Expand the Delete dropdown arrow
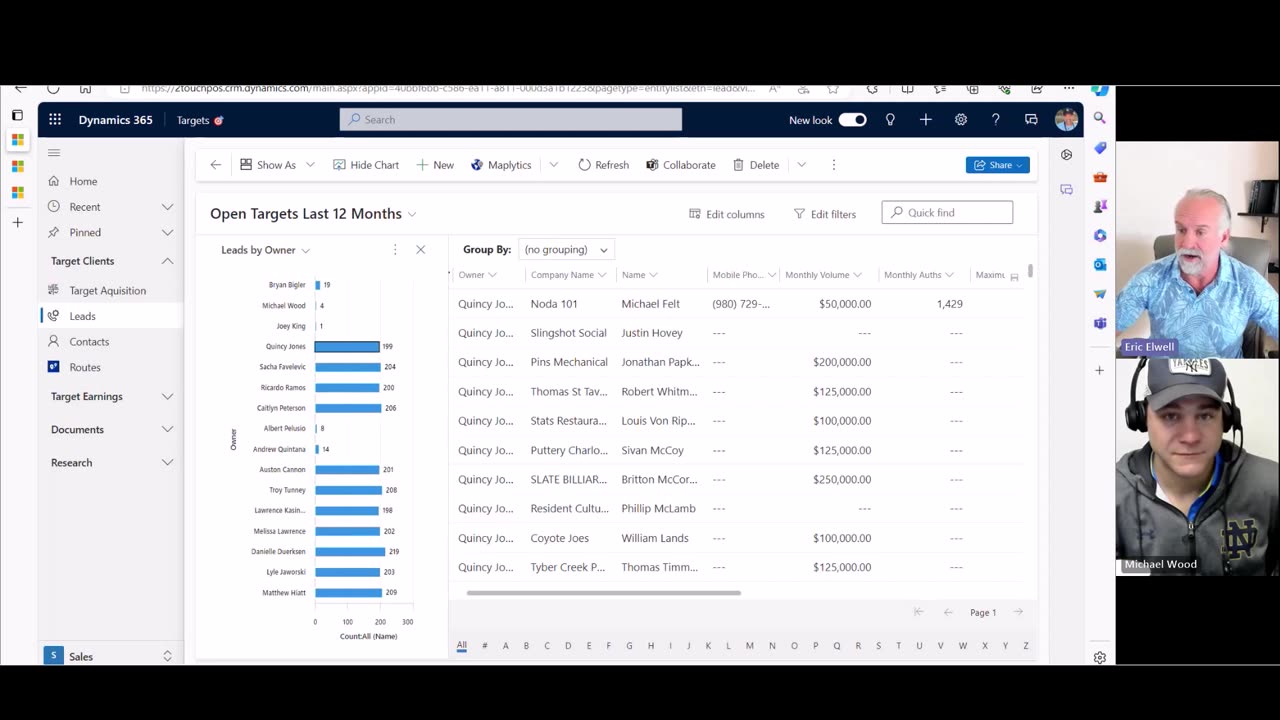This screenshot has height=720, width=1280. [x=801, y=165]
